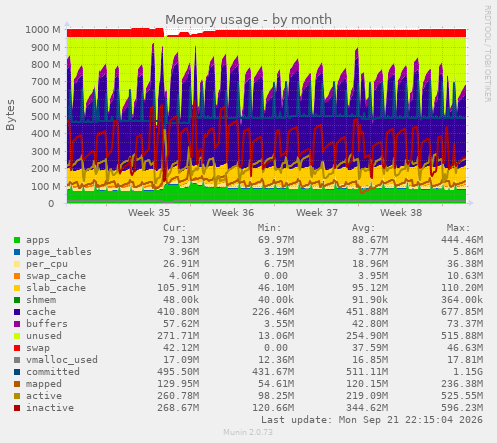The image size is (497, 443).
Task: Click the 'Min:' column header
Action: [269, 228]
